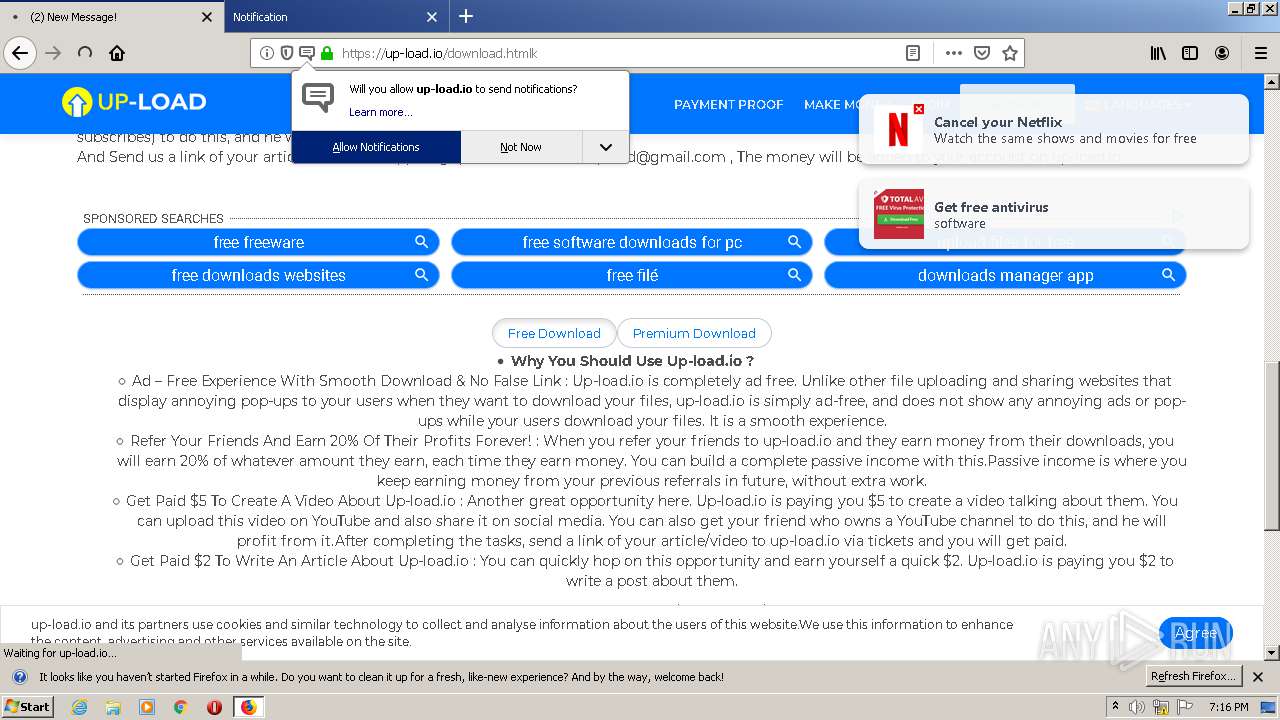Click the green padlock security icon
This screenshot has height=720, width=1280.
pos(327,53)
